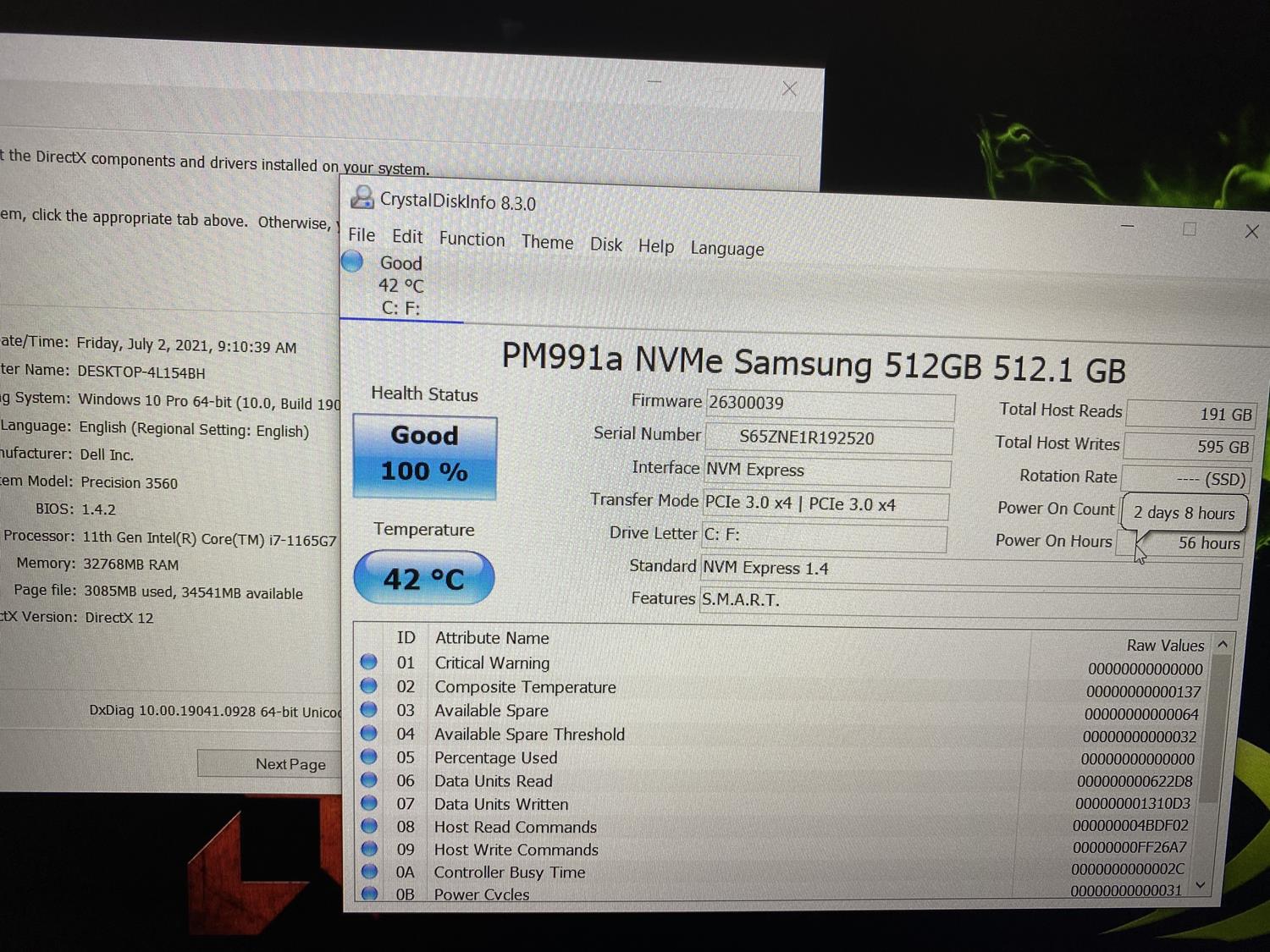Click scroll up arrow of attribute list
Image resolution: width=1270 pixels, height=952 pixels.
click(1223, 645)
